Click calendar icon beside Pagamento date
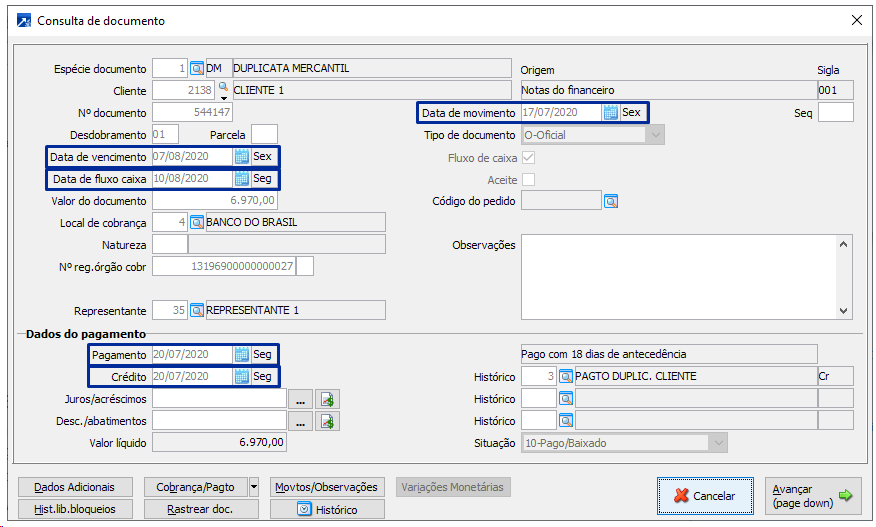The image size is (876, 527). (241, 355)
